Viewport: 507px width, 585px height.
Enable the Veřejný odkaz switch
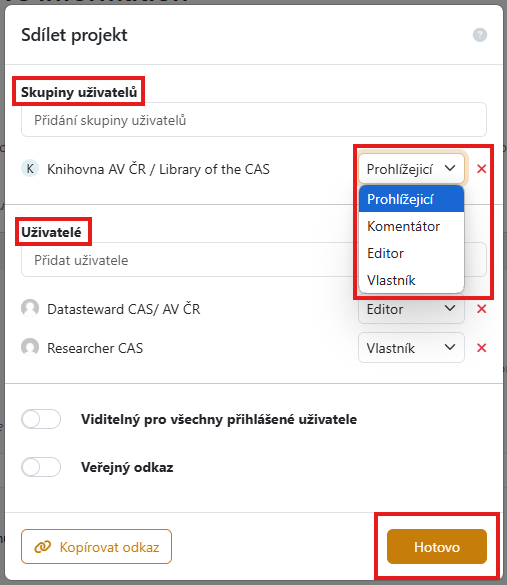coord(41,467)
